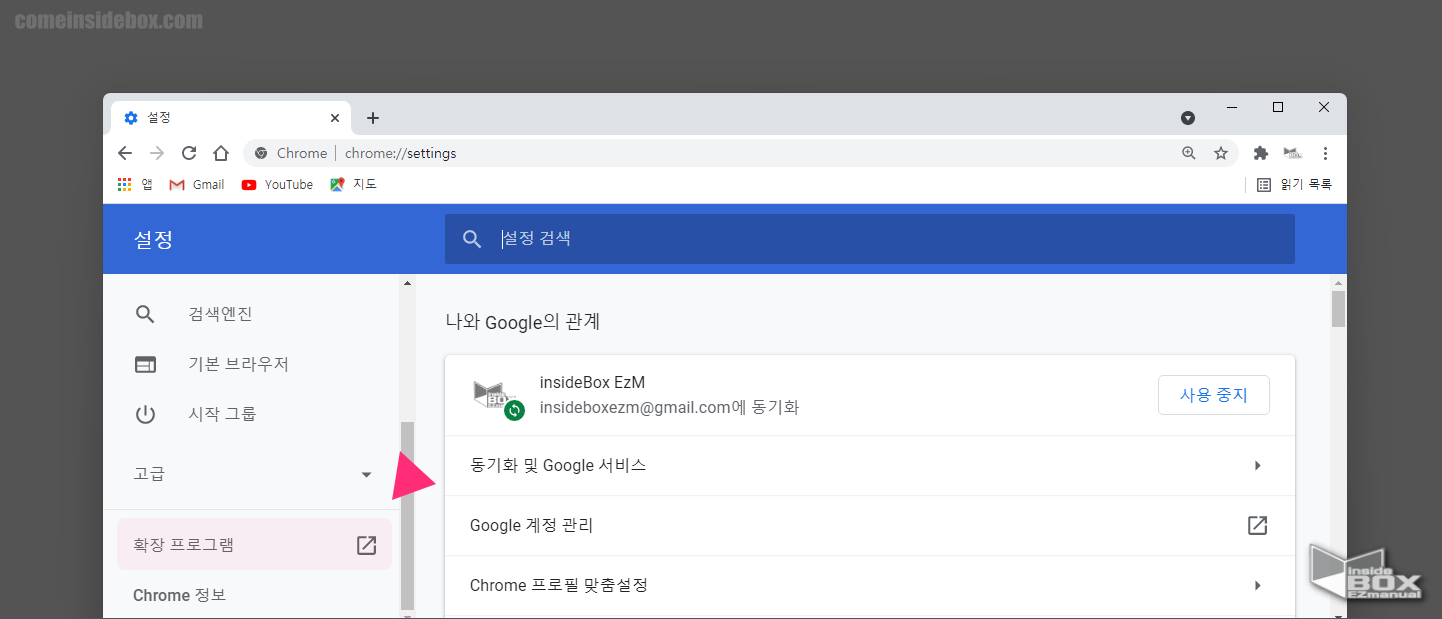The width and height of the screenshot is (1442, 619).
Task: Reload the settings page
Action: coord(189,153)
